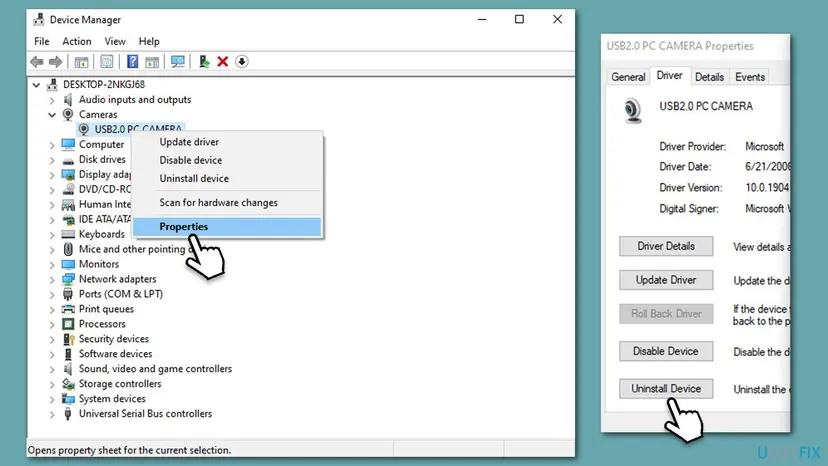Collapse the DESKTOP-2NKGJ68 root node
This screenshot has width=828, height=466.
coord(36,85)
